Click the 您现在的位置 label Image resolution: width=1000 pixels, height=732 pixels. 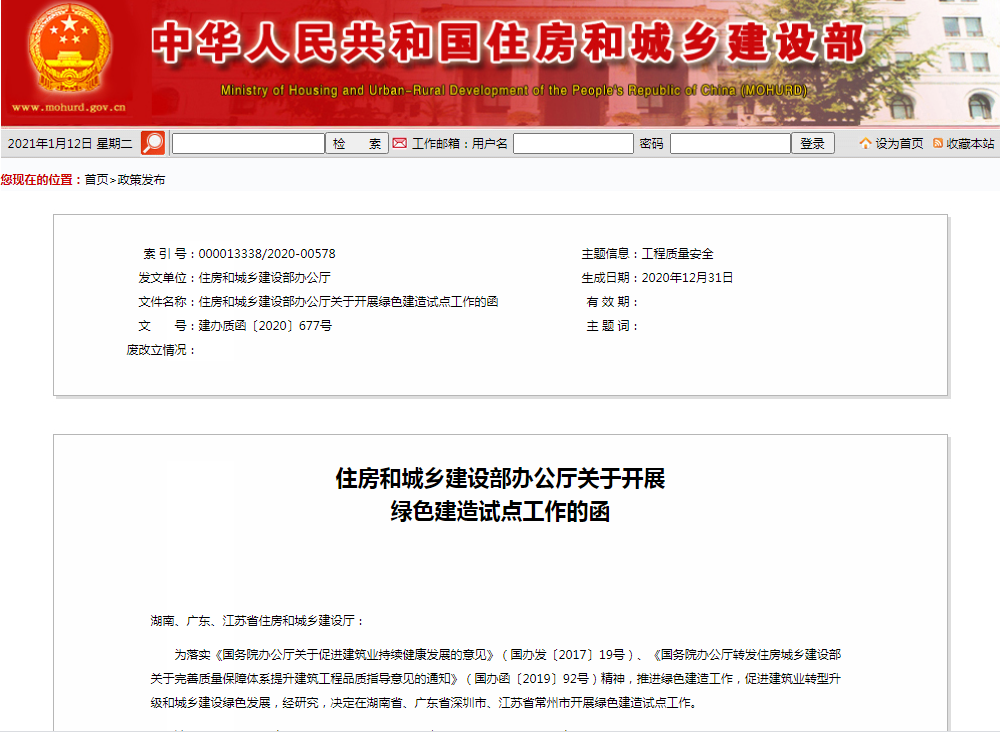(x=41, y=180)
